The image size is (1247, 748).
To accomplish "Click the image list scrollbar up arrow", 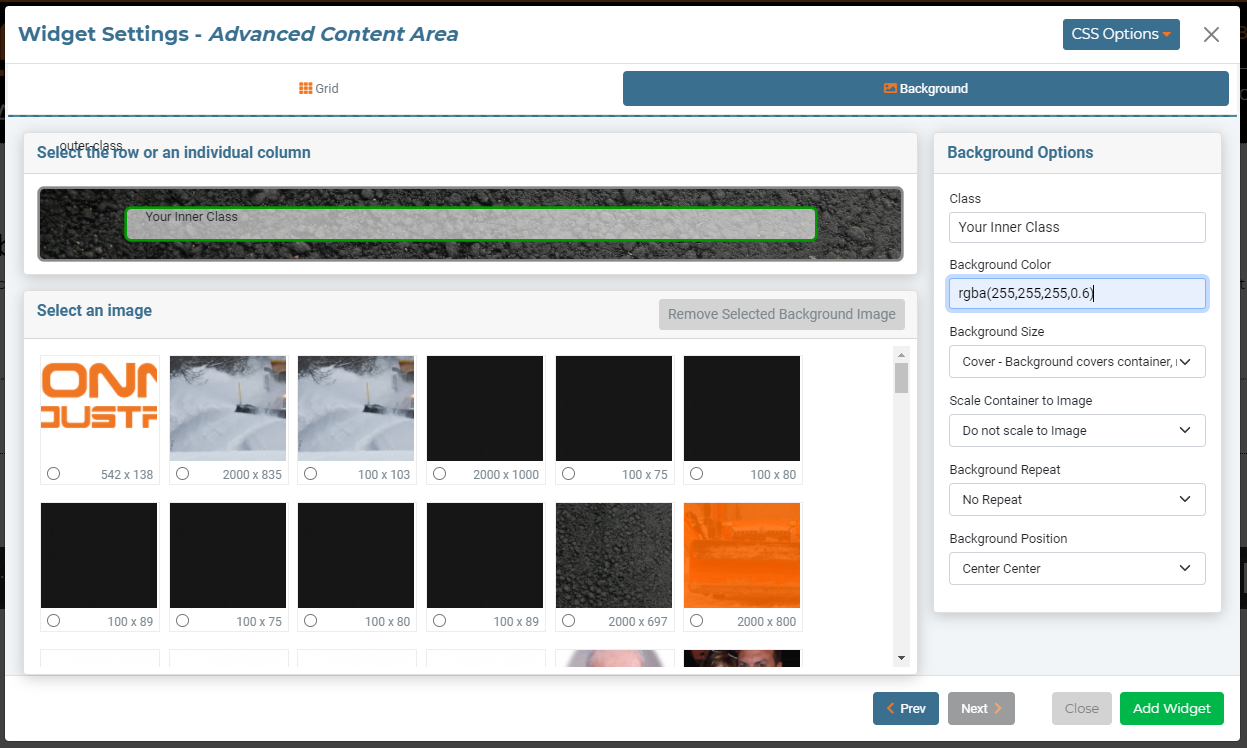I will pyautogui.click(x=901, y=354).
